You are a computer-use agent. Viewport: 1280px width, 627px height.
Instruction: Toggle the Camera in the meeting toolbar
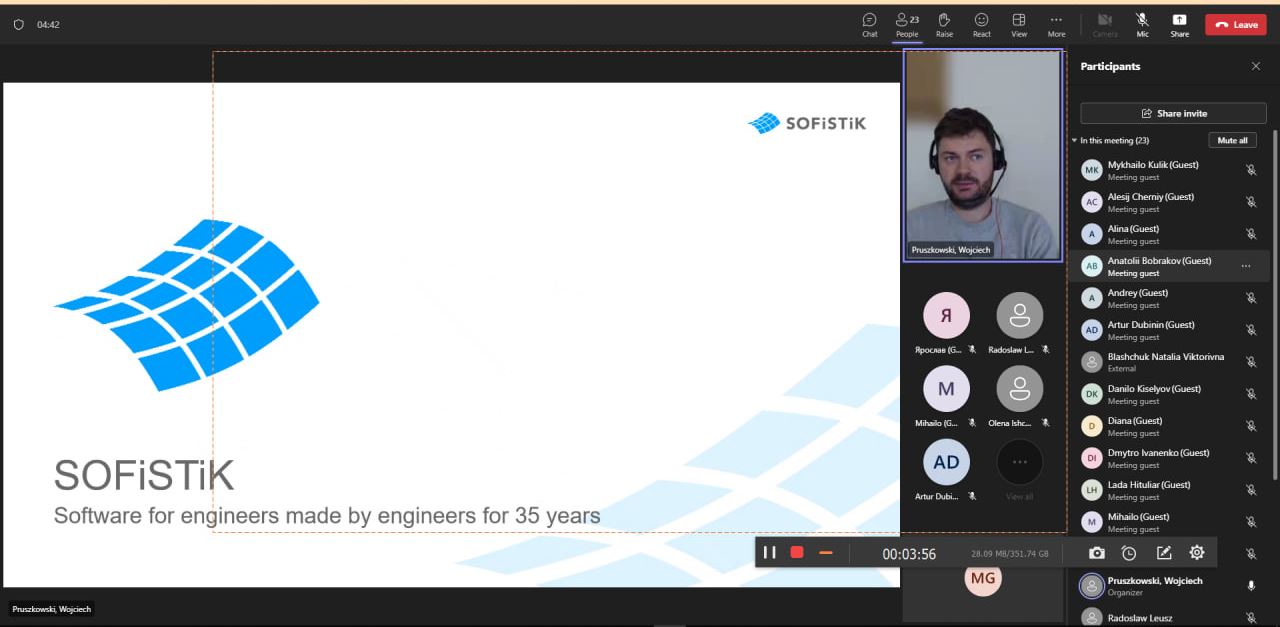point(1105,24)
